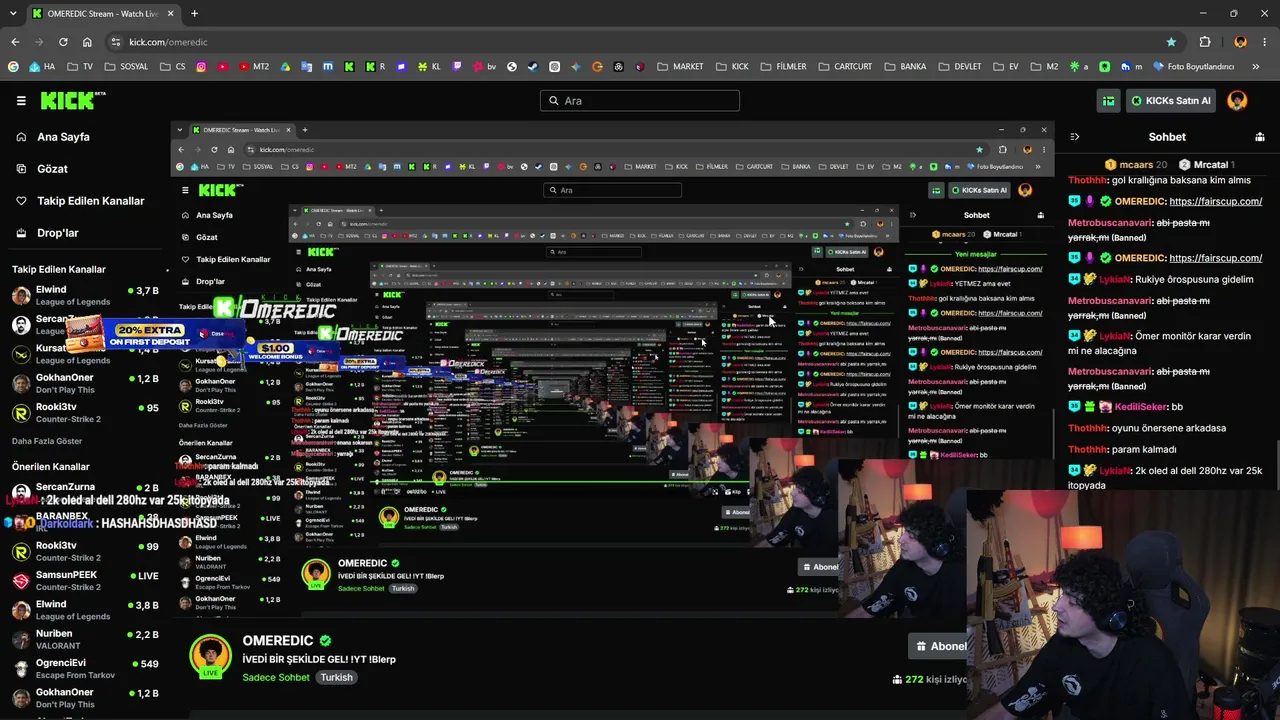Open the Kick bookmark labeled R

(x=376, y=67)
